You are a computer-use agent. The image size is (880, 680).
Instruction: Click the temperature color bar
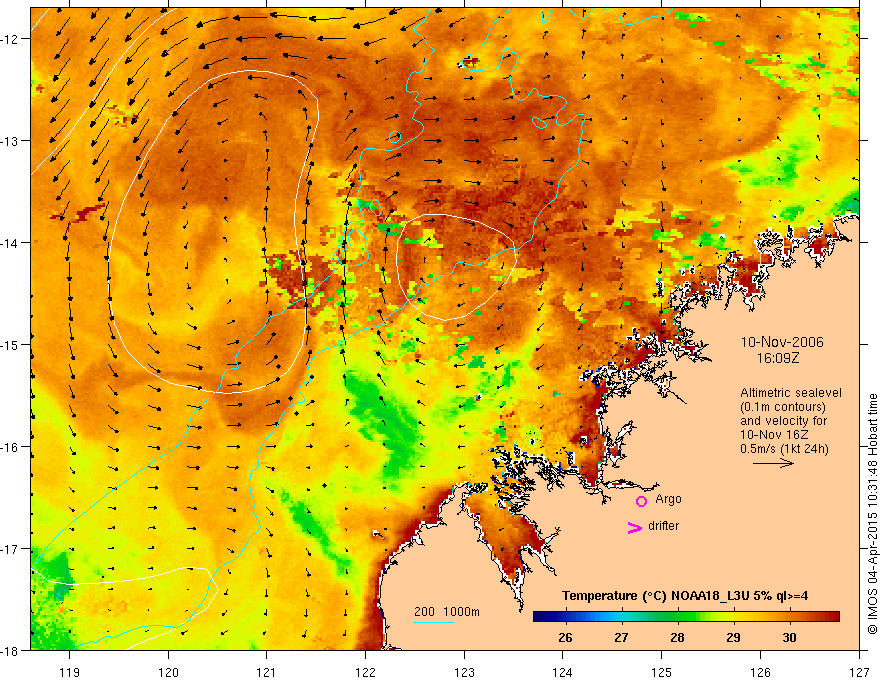coord(686,617)
